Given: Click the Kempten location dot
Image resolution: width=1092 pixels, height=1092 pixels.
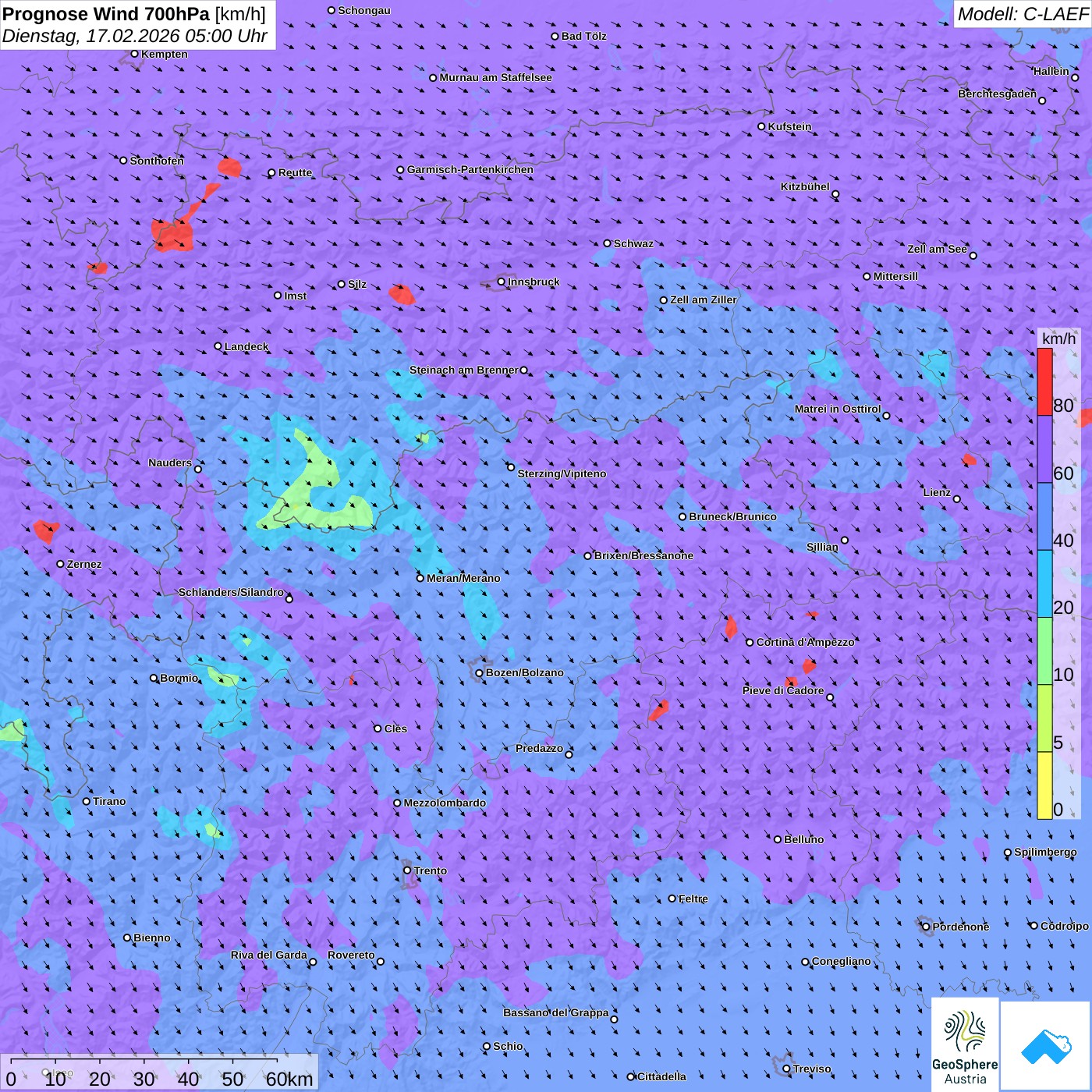Looking at the screenshot, I should click(x=135, y=54).
